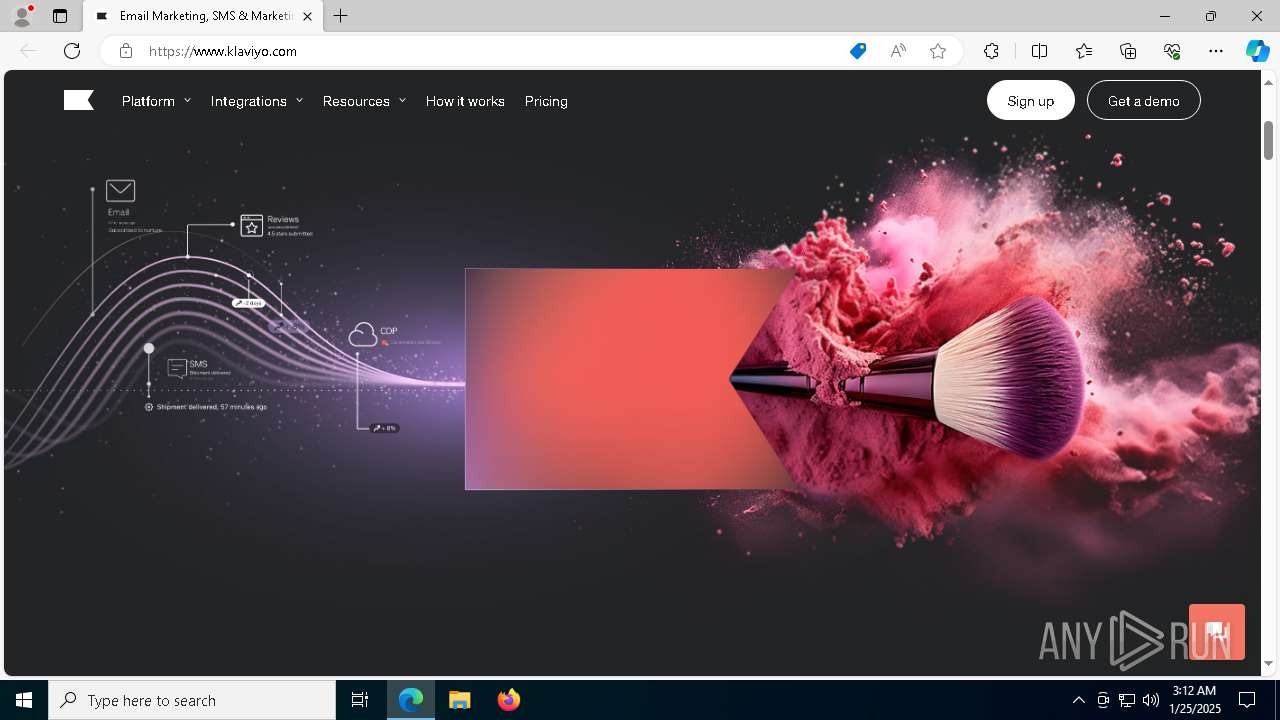Open Task View on the taskbar

coord(360,700)
